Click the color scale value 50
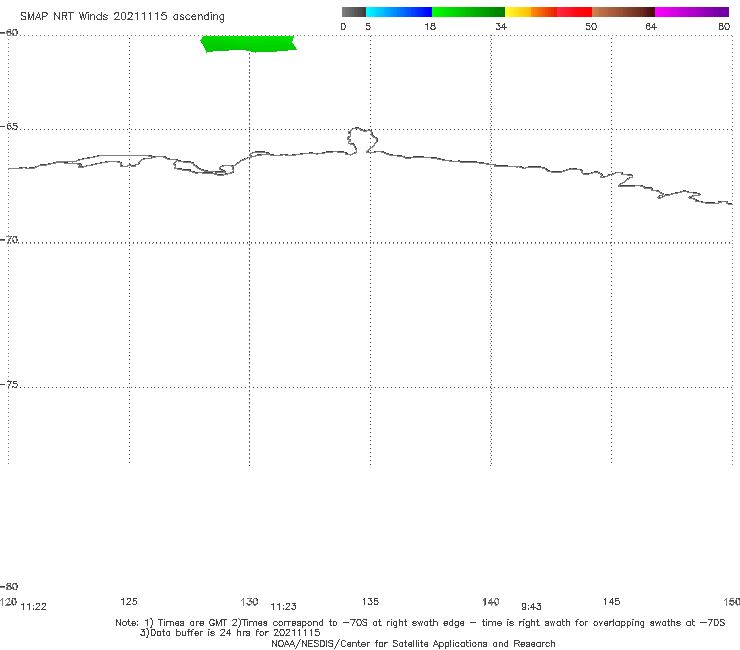This screenshot has width=740, height=650. coord(591,26)
